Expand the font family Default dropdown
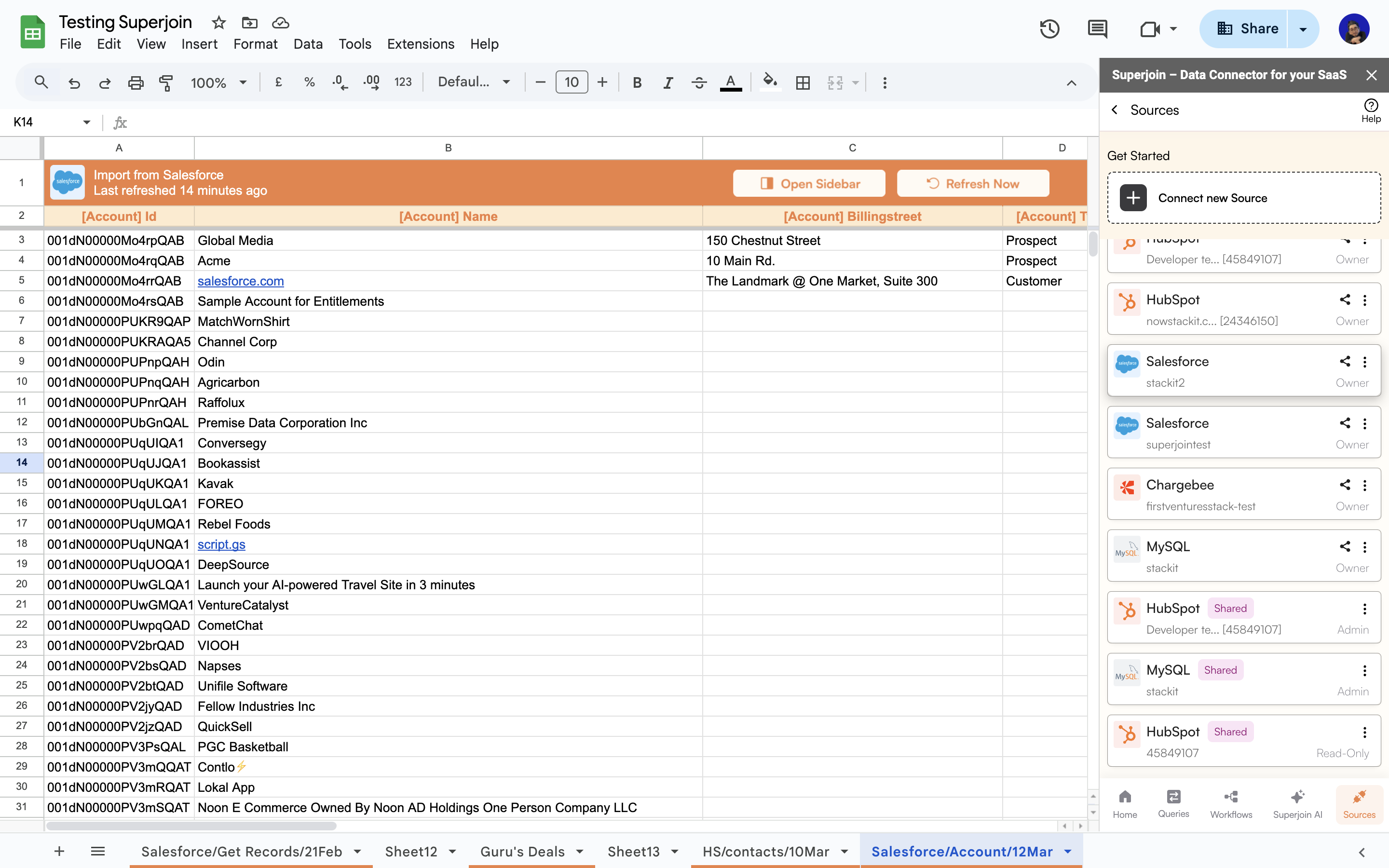Viewport: 1389px width, 868px height. [x=474, y=82]
